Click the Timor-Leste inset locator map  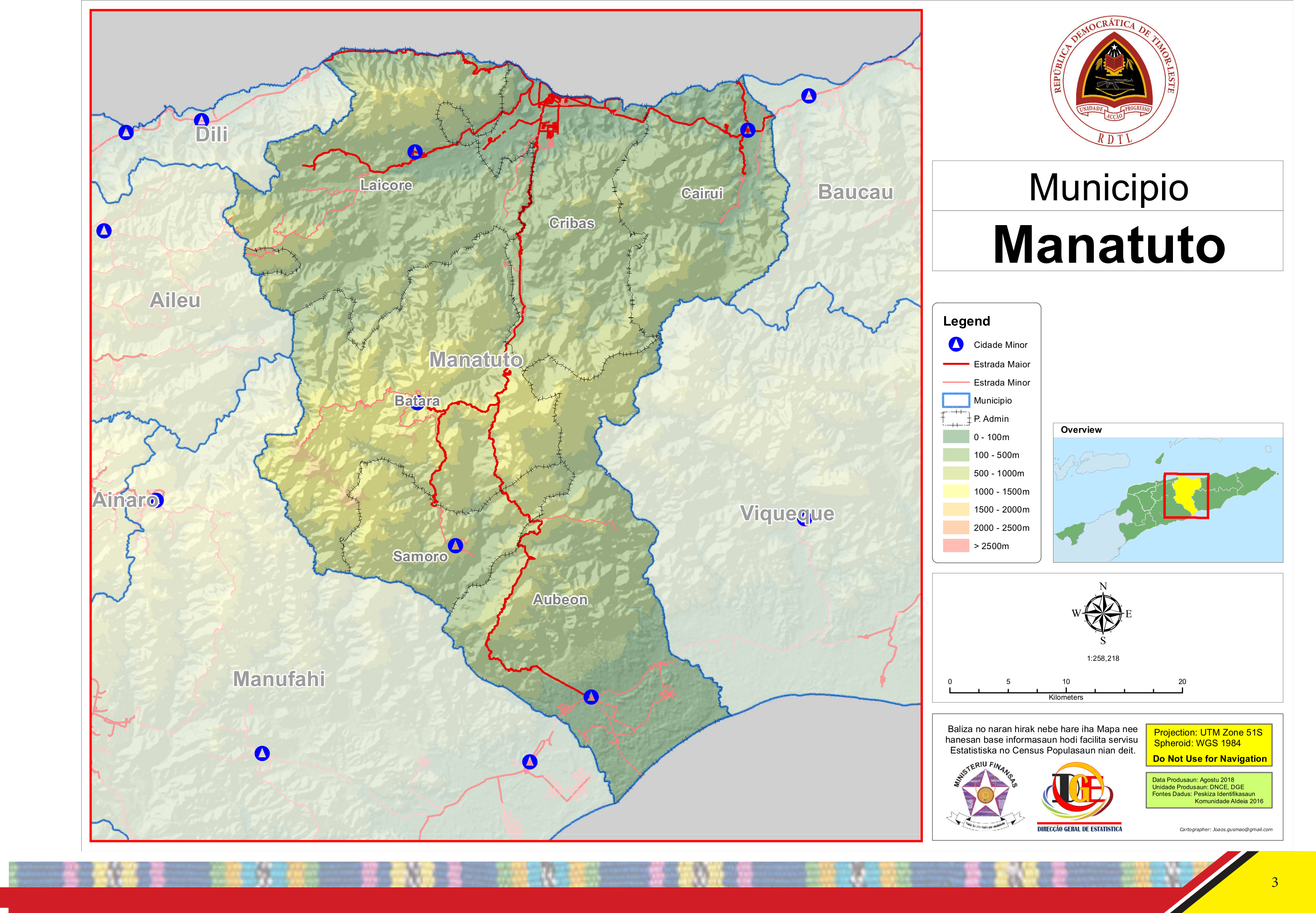click(x=1167, y=499)
